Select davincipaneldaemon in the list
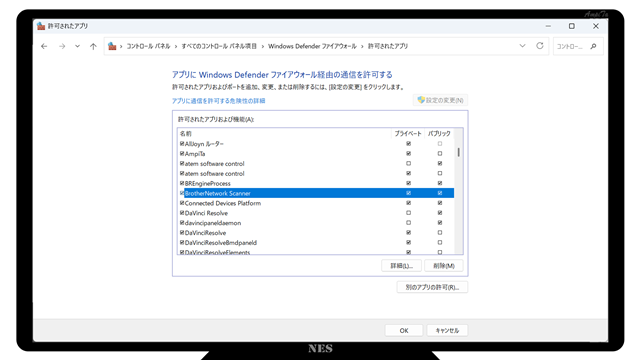The image size is (640, 360). click(x=213, y=223)
